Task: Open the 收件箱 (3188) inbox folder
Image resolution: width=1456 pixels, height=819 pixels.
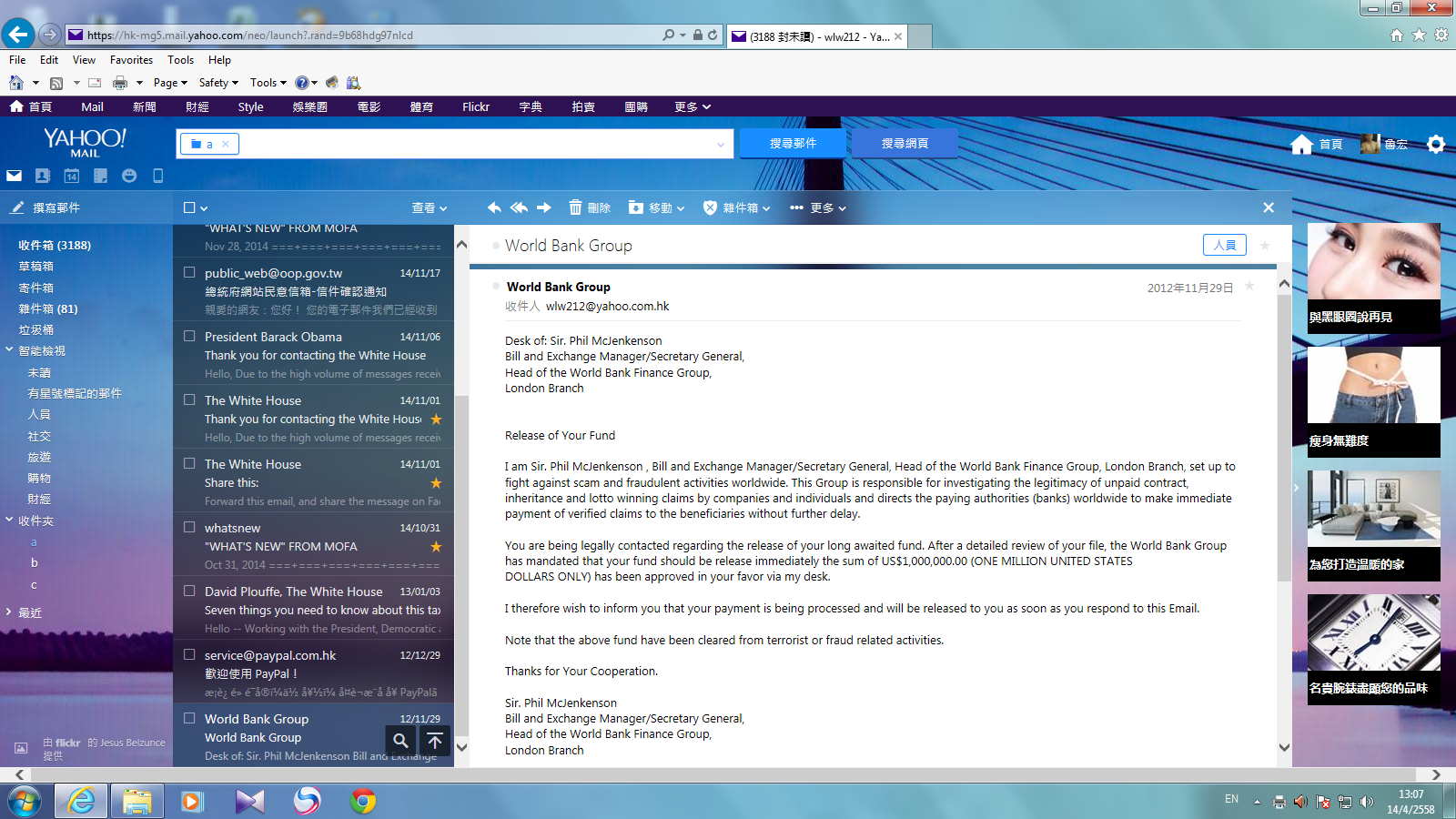Action: 55,245
